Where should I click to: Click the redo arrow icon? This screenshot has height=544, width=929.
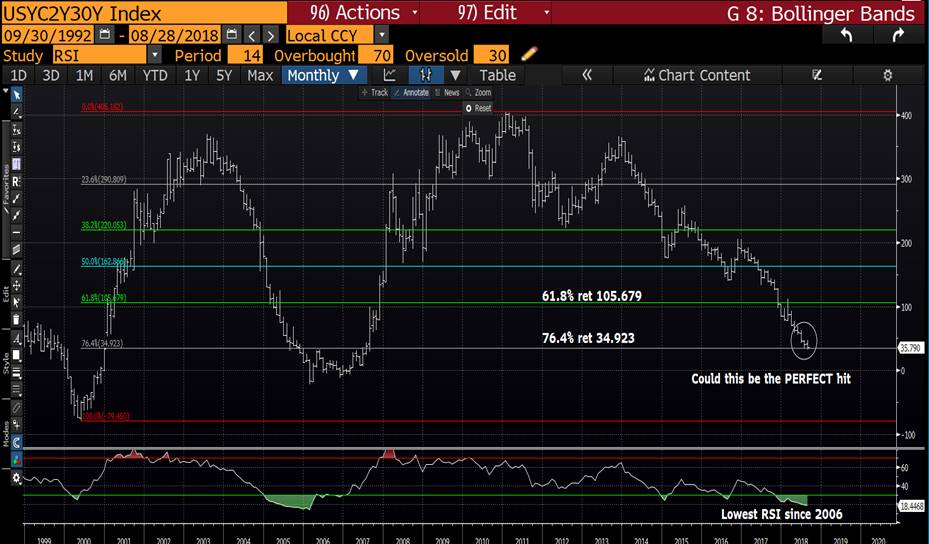[898, 35]
